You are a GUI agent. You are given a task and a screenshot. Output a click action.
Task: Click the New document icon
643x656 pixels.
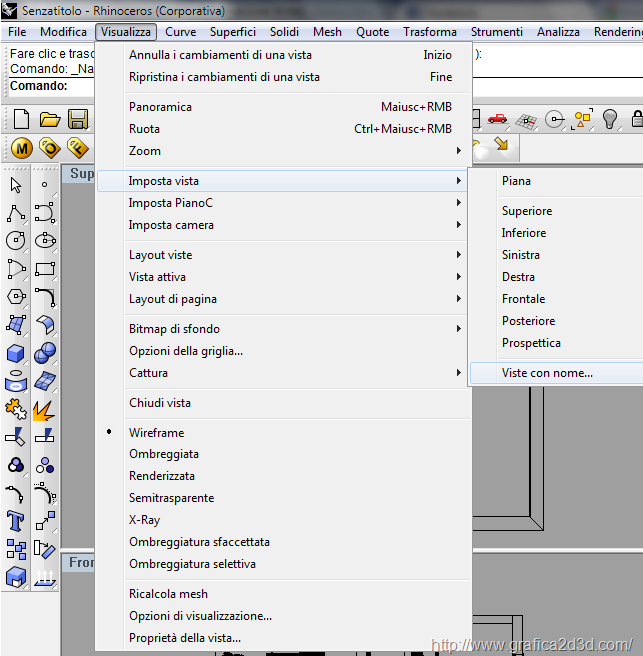21,120
